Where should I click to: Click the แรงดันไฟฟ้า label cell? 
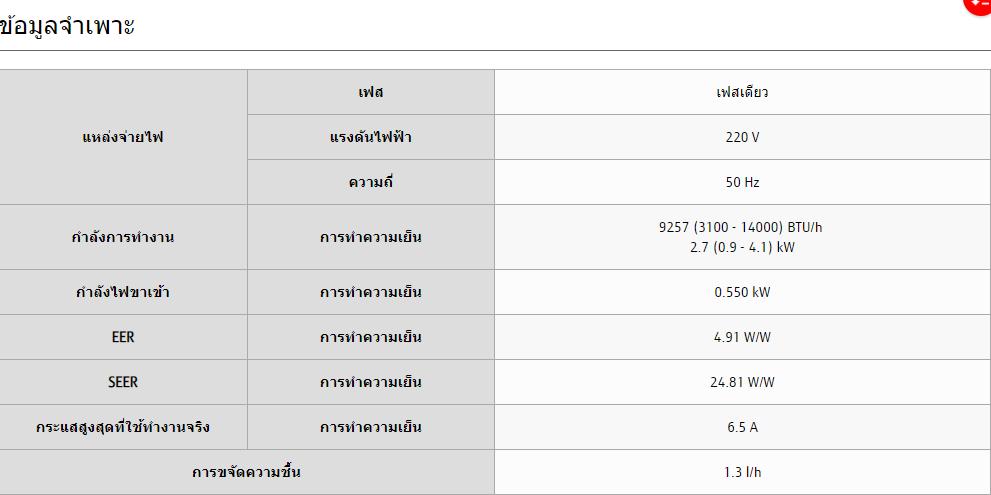coord(370,137)
